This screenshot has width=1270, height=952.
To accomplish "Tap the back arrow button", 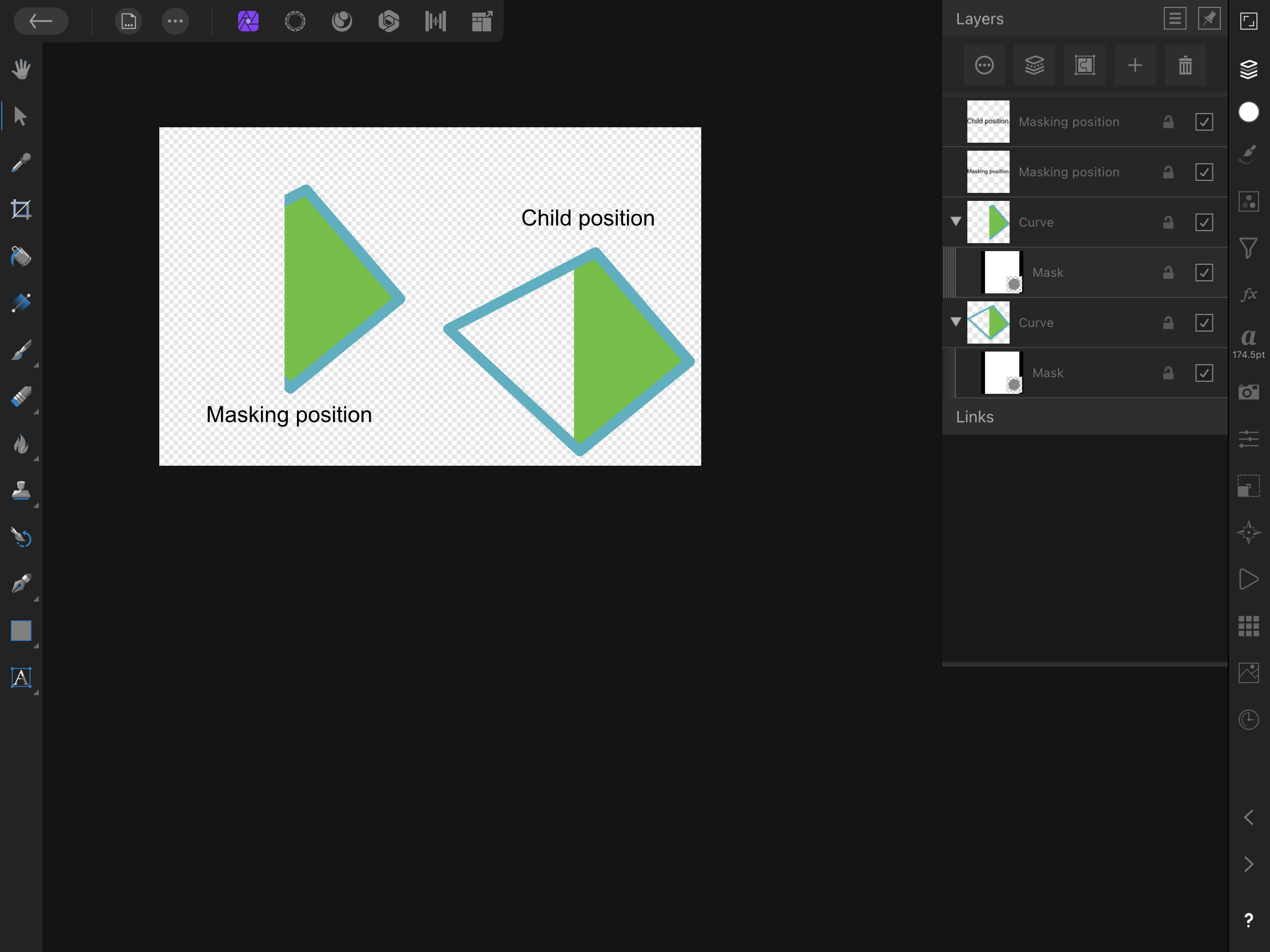I will [41, 22].
